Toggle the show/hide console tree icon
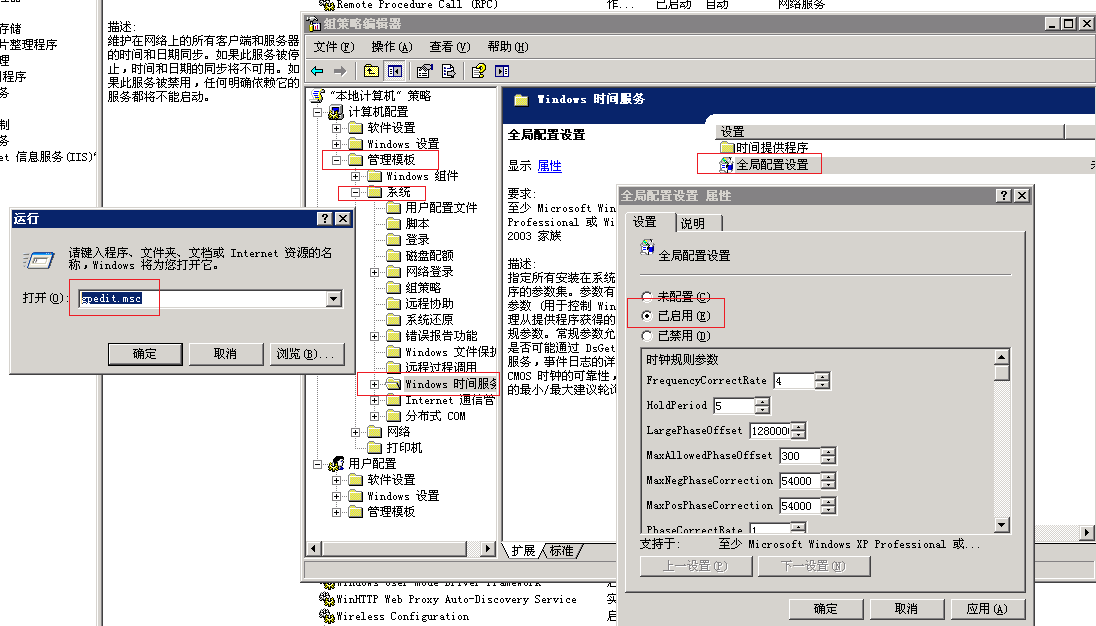This screenshot has height=626, width=1096. coord(395,71)
